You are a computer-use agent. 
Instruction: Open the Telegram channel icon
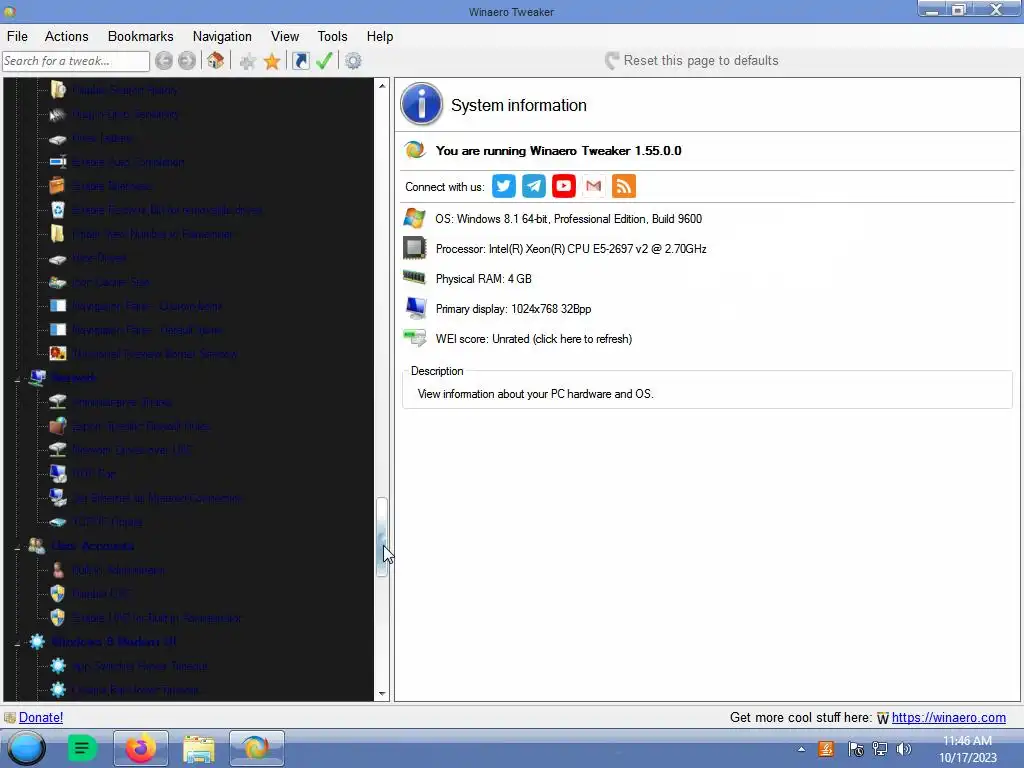534,186
